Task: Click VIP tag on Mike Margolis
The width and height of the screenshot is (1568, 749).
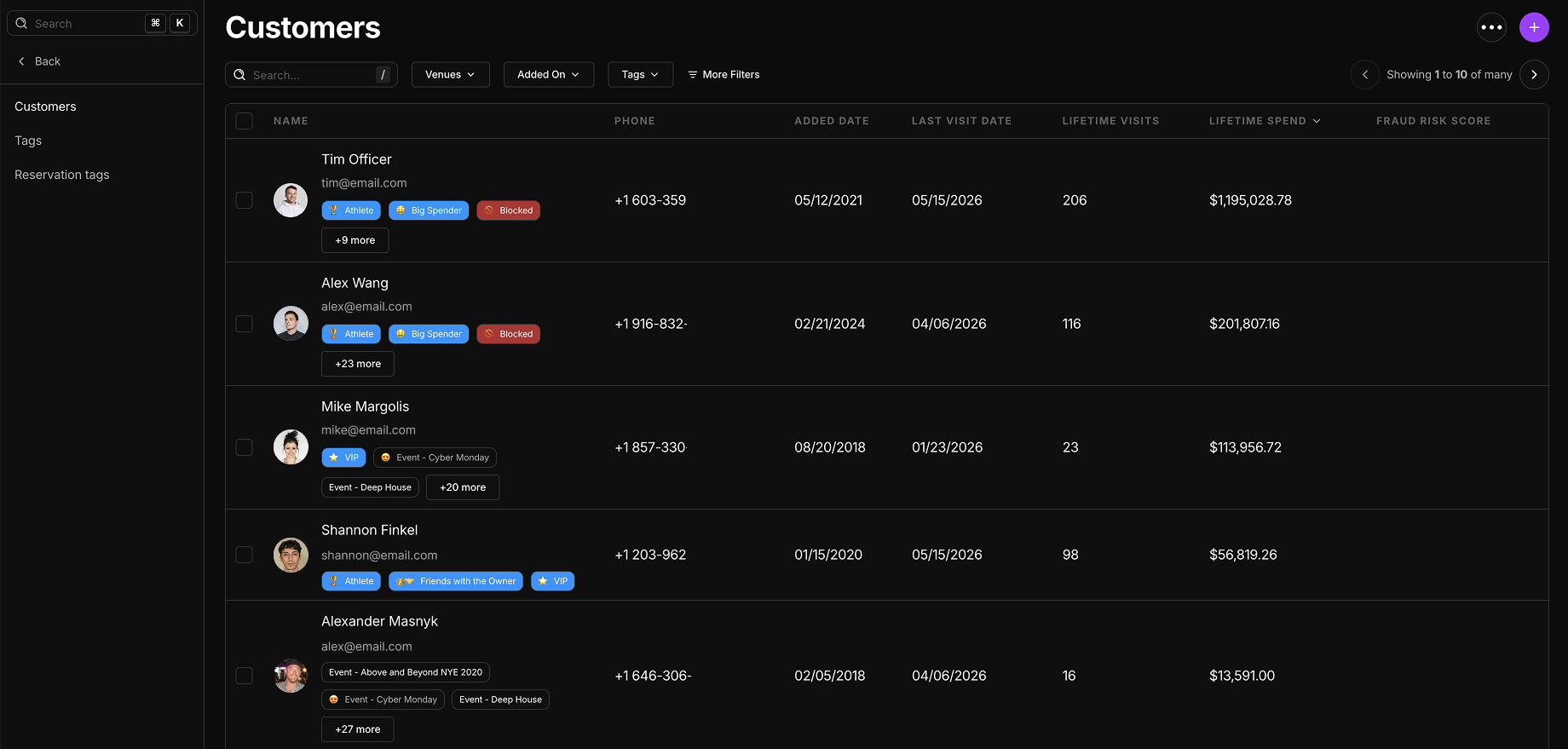Action: pos(343,458)
